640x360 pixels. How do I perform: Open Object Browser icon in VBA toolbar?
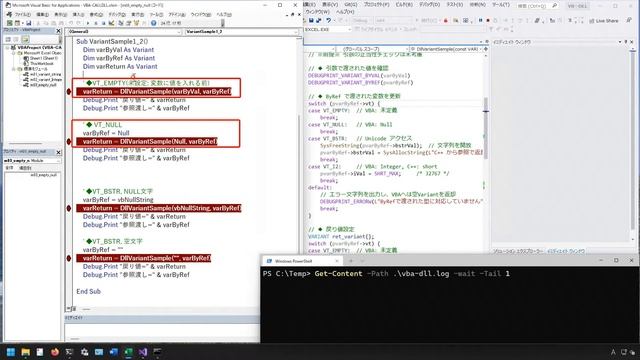136,23
